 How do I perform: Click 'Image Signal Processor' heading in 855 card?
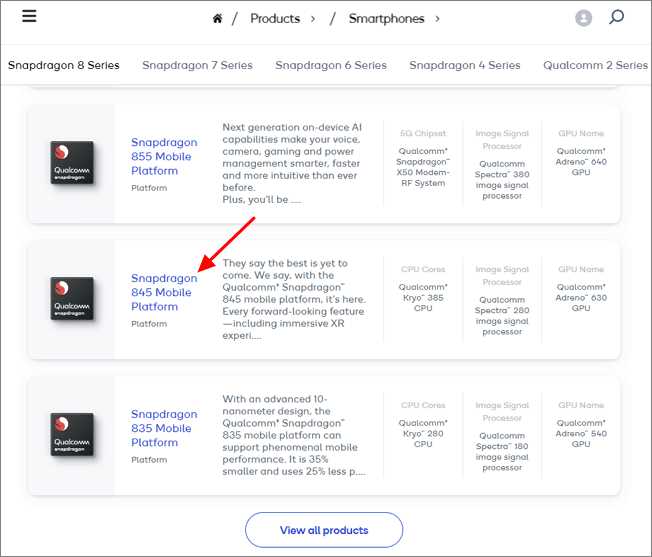(x=502, y=140)
